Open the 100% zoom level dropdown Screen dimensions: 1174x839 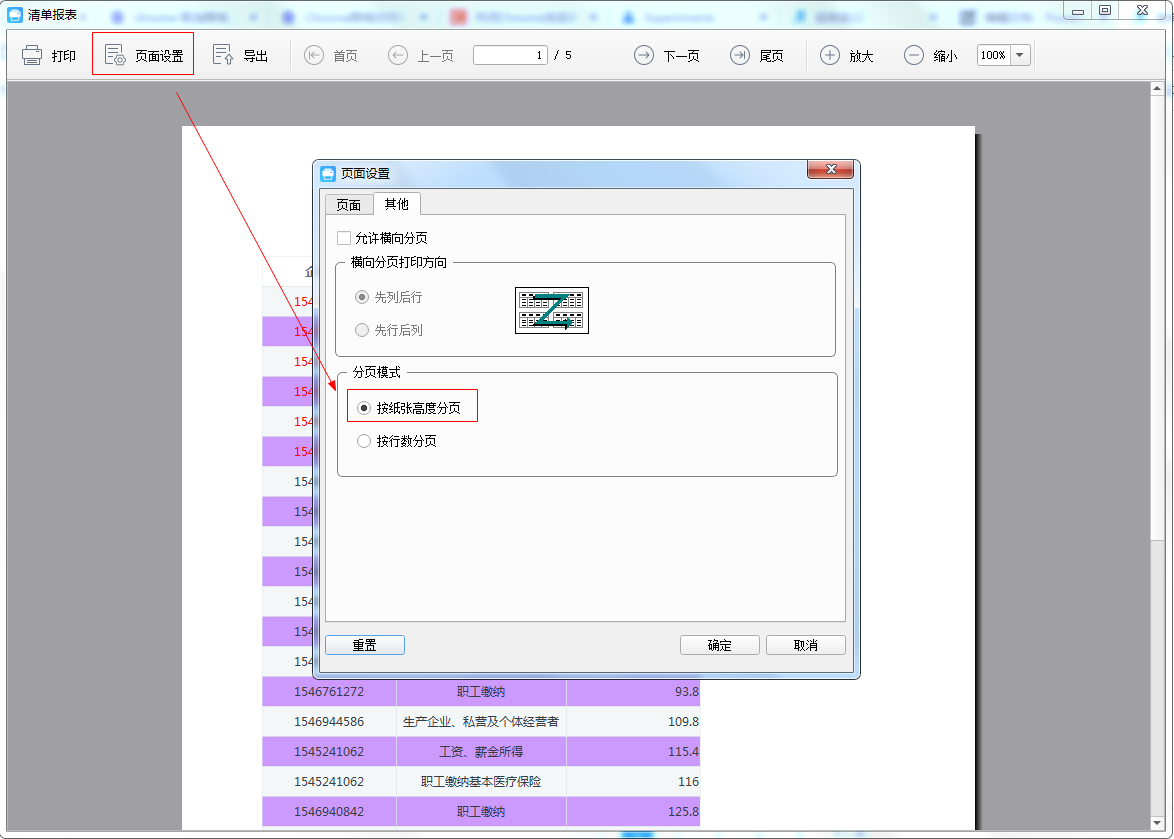[x=1020, y=56]
